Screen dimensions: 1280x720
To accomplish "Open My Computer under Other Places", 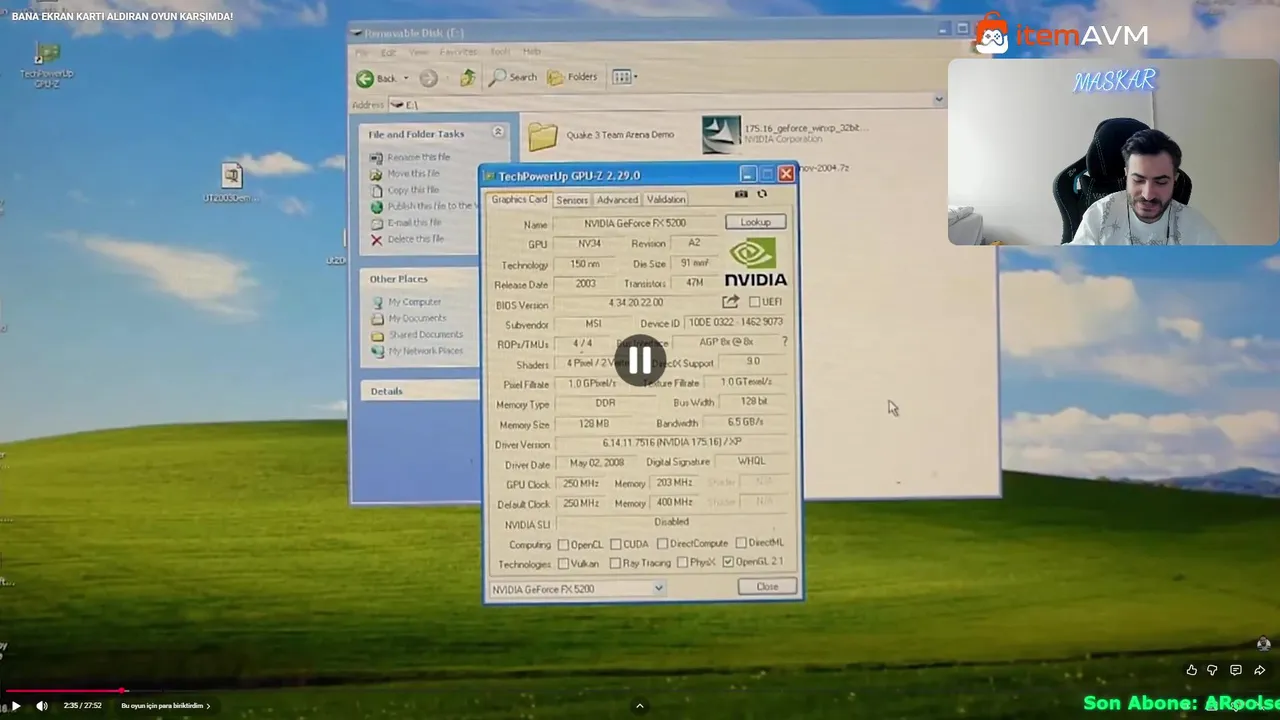I will tap(406, 302).
